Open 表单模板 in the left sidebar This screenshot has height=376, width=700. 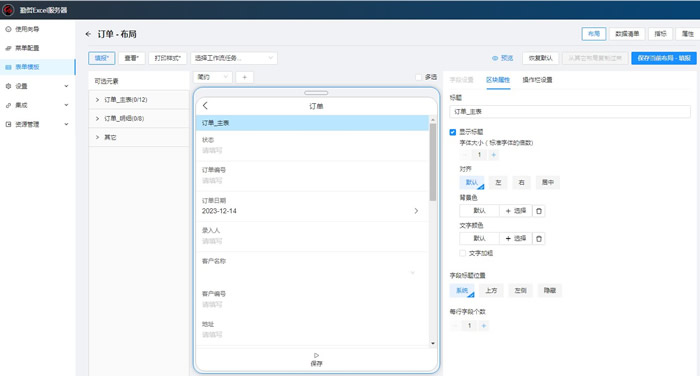coord(38,67)
